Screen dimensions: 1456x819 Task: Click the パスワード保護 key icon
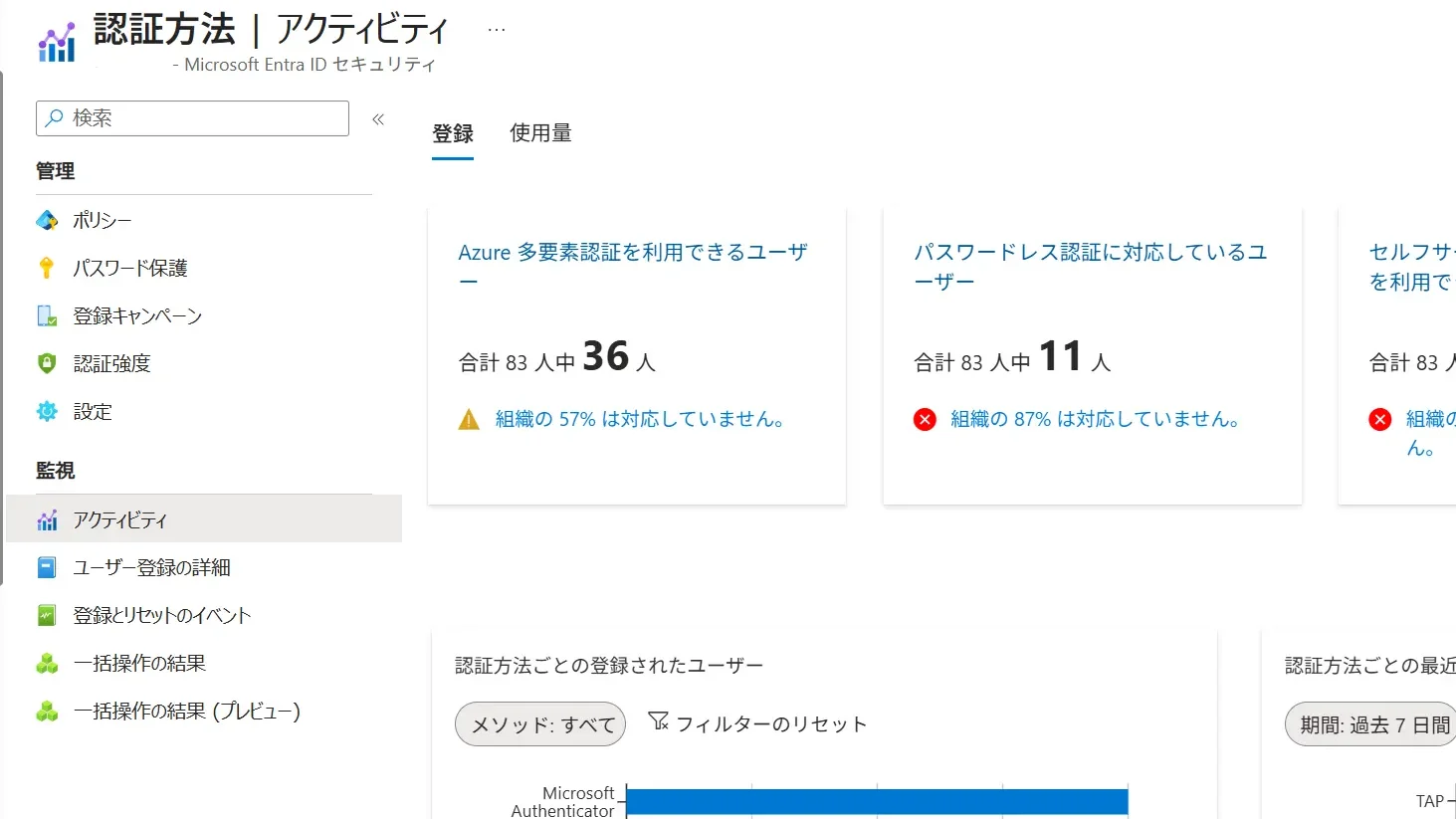point(47,268)
